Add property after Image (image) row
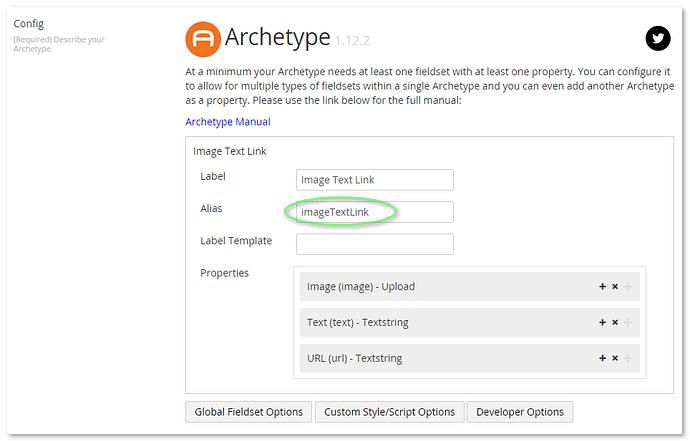The height and width of the screenshot is (441, 690). pyautogui.click(x=602, y=287)
